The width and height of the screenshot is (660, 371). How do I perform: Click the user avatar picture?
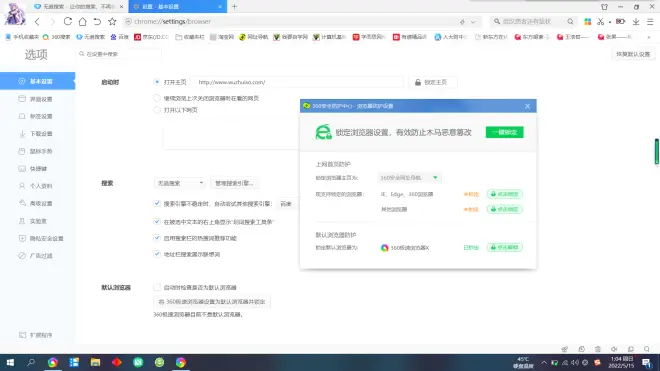15,13
